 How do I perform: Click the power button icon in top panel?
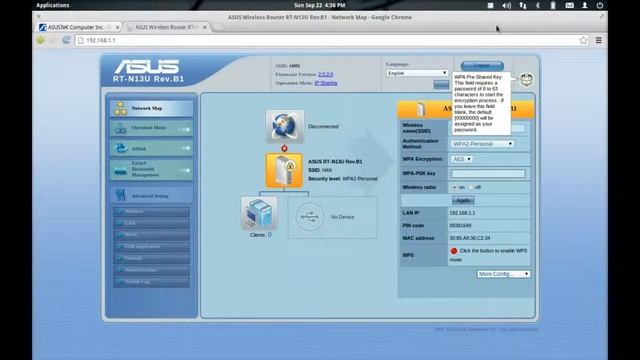click(x=600, y=5)
